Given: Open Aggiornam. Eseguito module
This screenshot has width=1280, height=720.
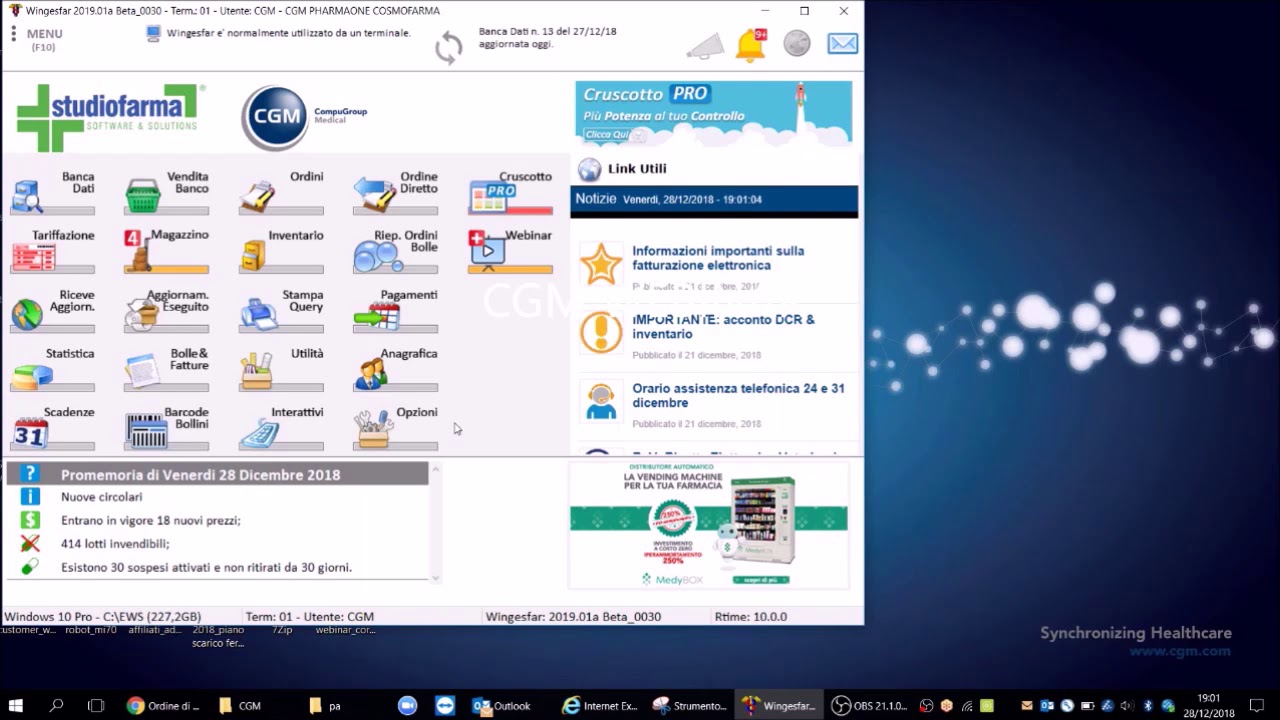Looking at the screenshot, I should pyautogui.click(x=167, y=310).
